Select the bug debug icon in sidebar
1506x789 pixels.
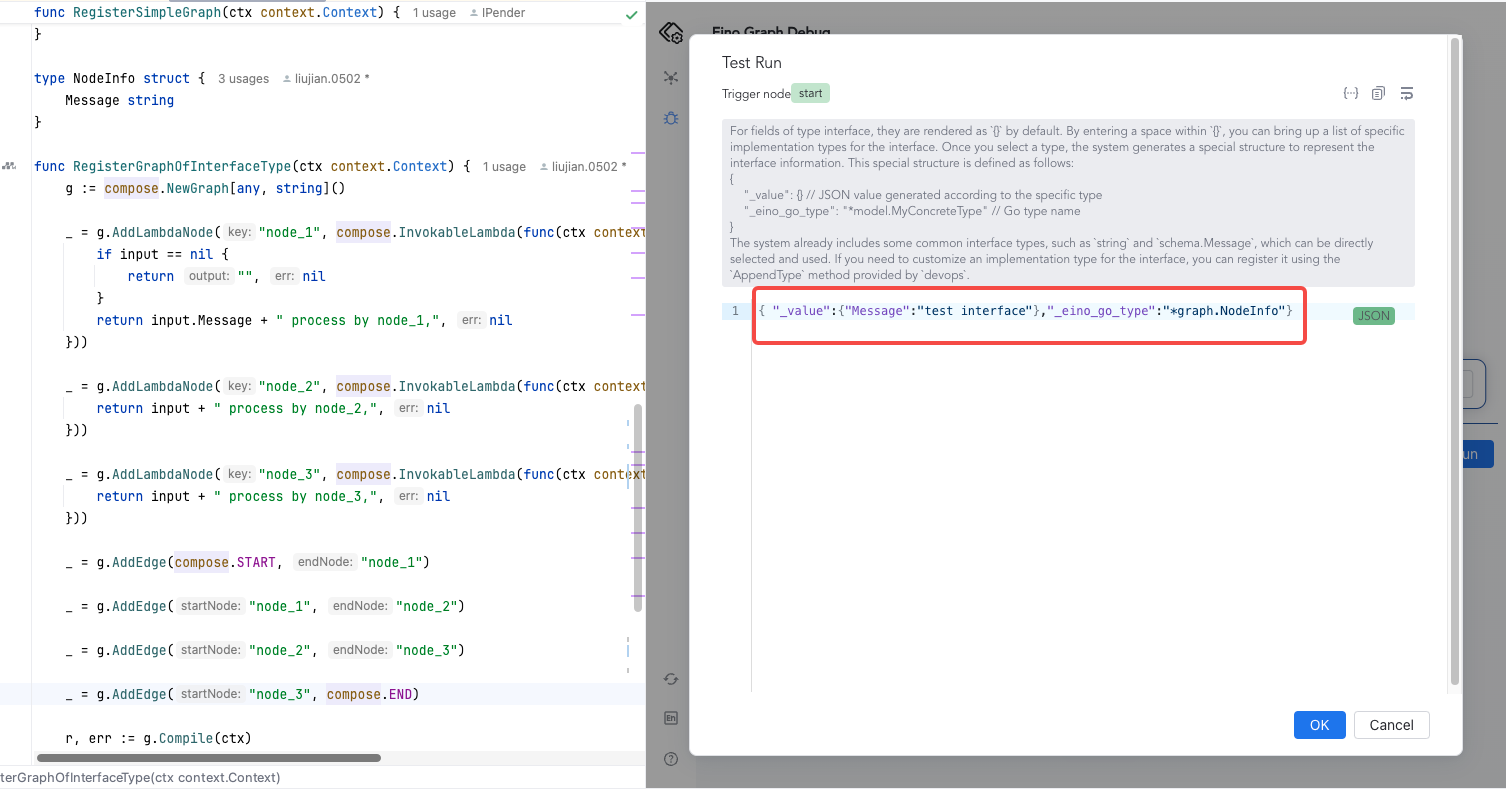[x=671, y=118]
